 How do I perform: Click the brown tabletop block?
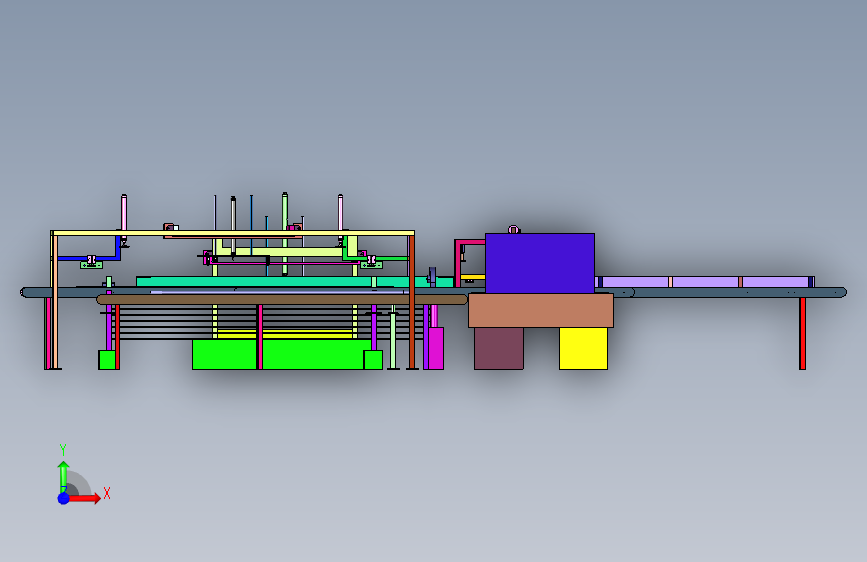[541, 310]
